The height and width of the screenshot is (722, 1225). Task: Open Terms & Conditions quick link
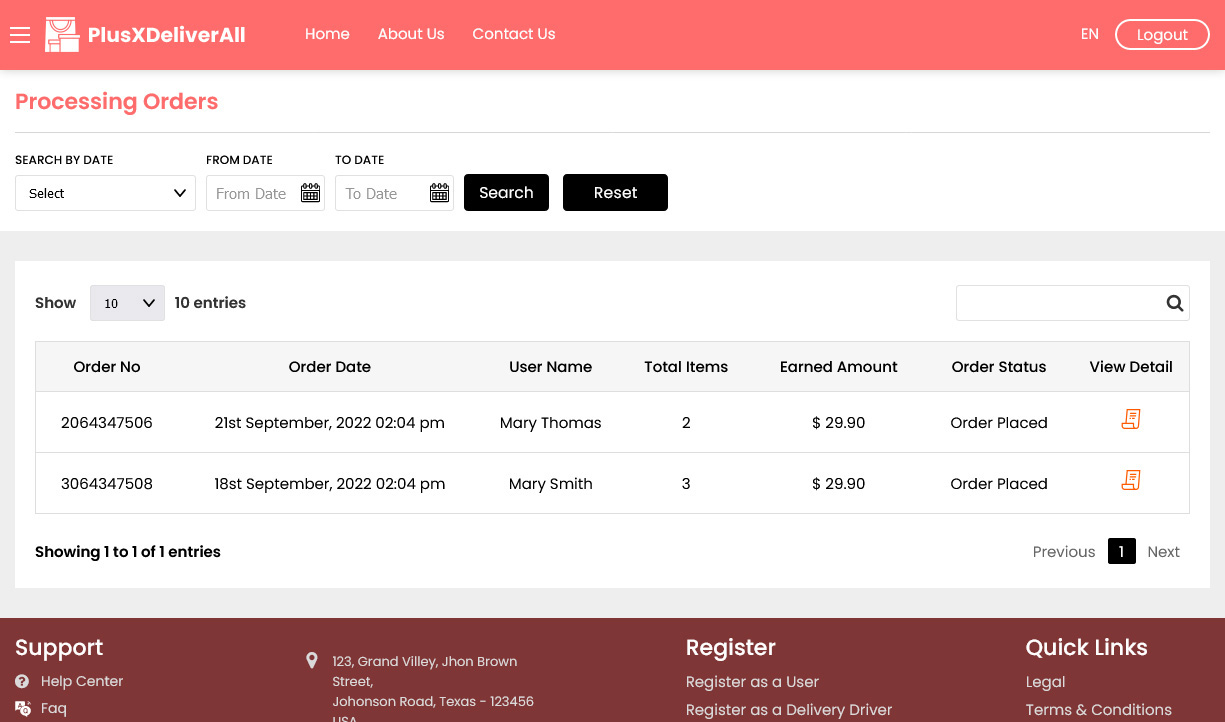1099,710
